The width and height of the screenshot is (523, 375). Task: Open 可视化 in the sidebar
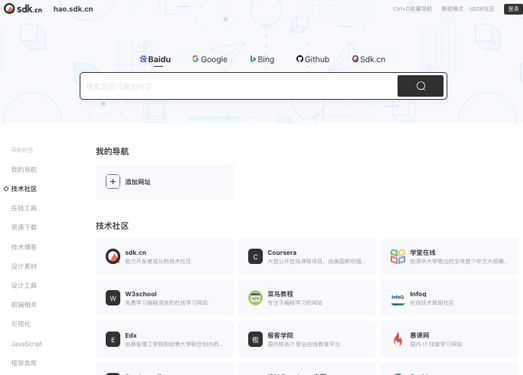pos(21,324)
